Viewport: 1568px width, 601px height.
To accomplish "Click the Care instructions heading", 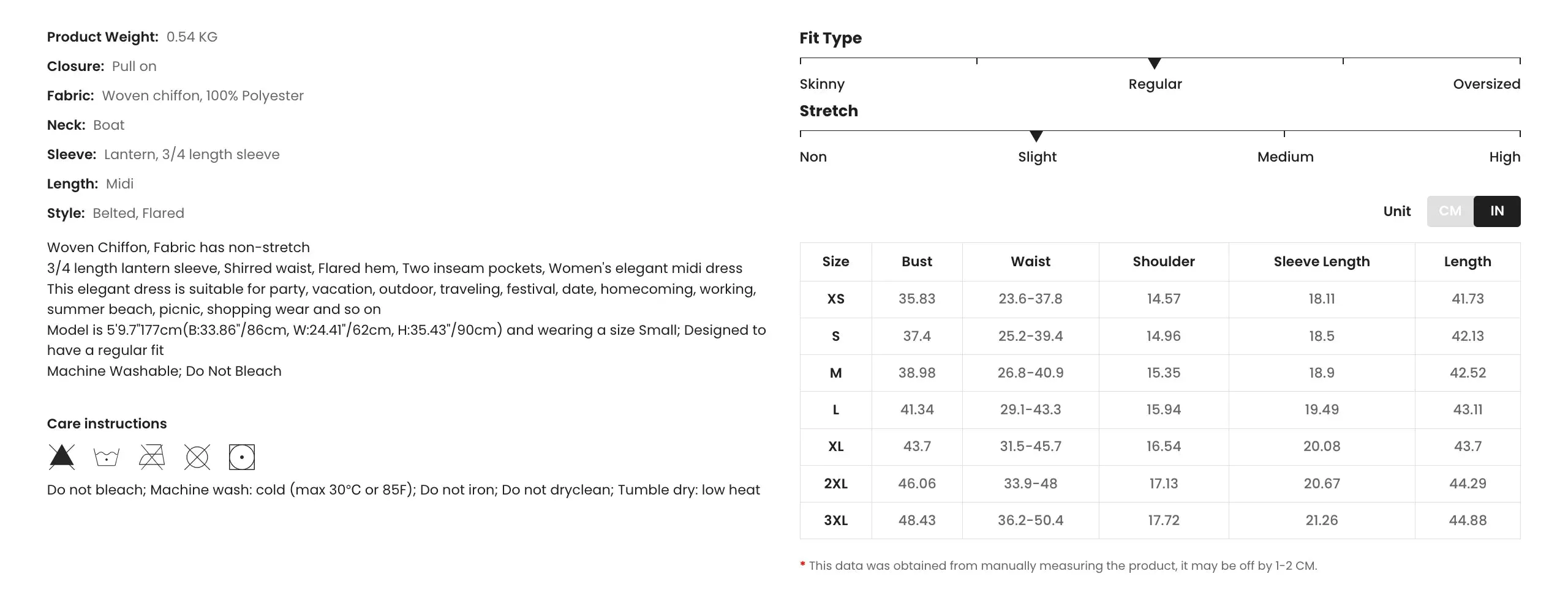I will click(x=107, y=424).
